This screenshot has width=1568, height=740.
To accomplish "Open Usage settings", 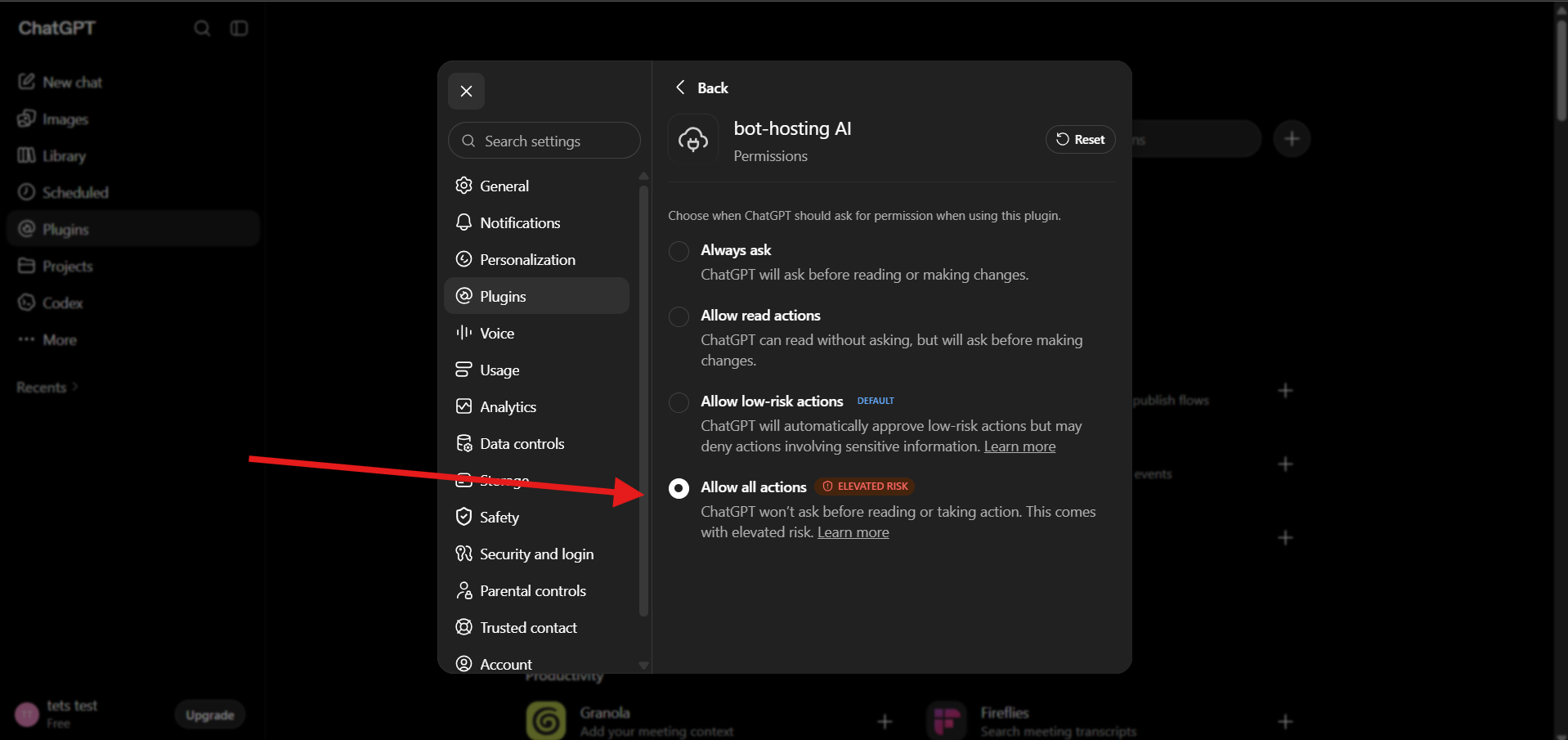I will tap(536, 370).
